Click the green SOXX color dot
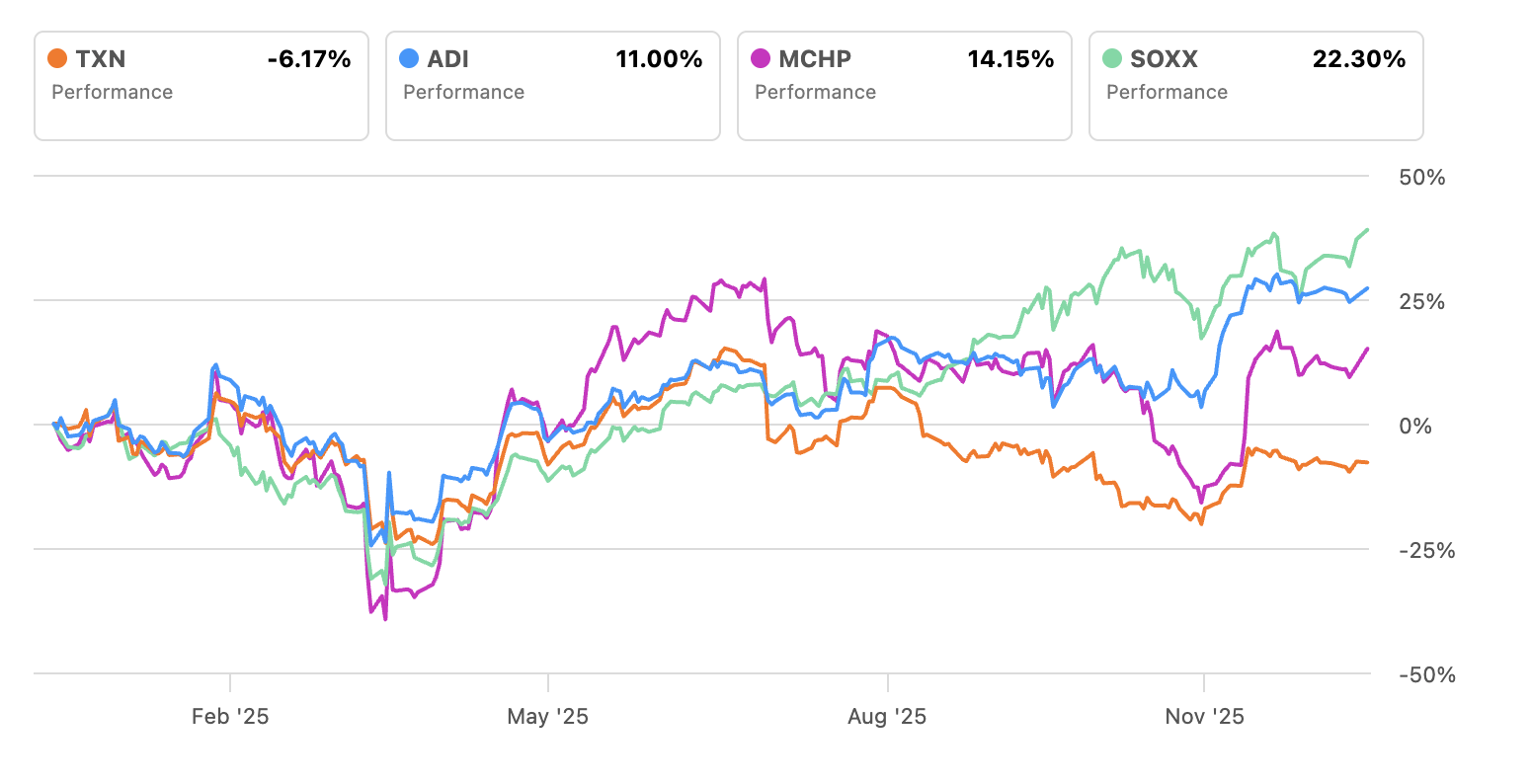1531x784 pixels. coord(1112,59)
